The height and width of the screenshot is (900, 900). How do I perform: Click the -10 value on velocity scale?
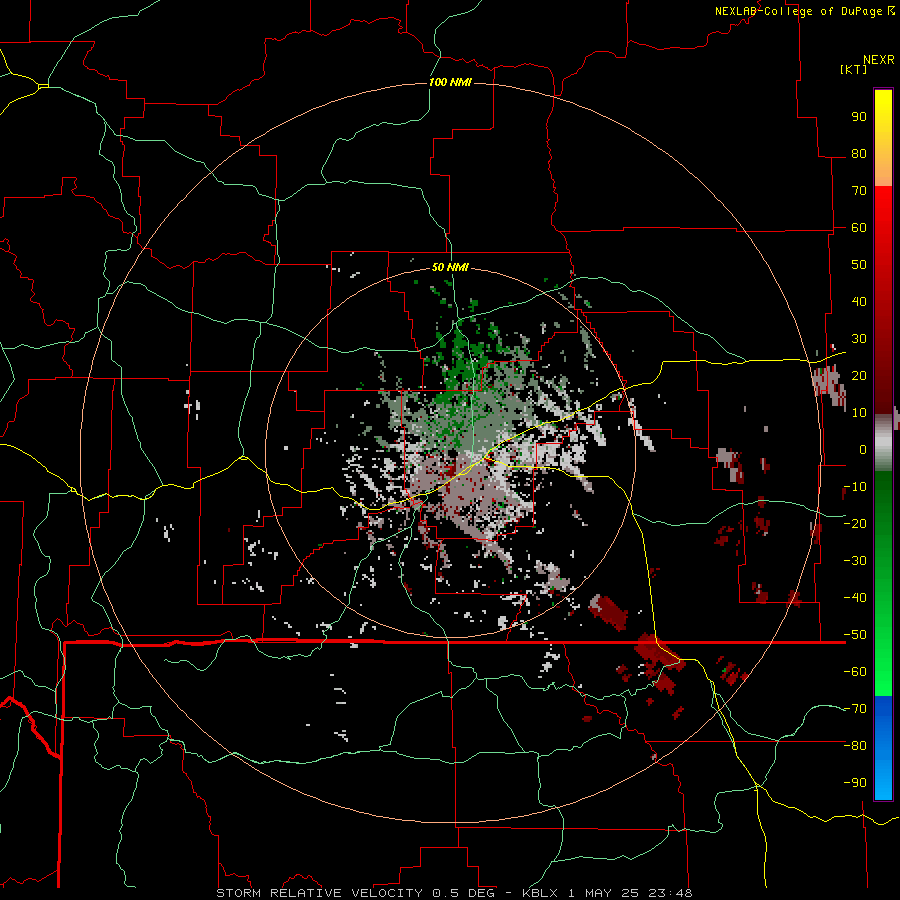pyautogui.click(x=855, y=487)
